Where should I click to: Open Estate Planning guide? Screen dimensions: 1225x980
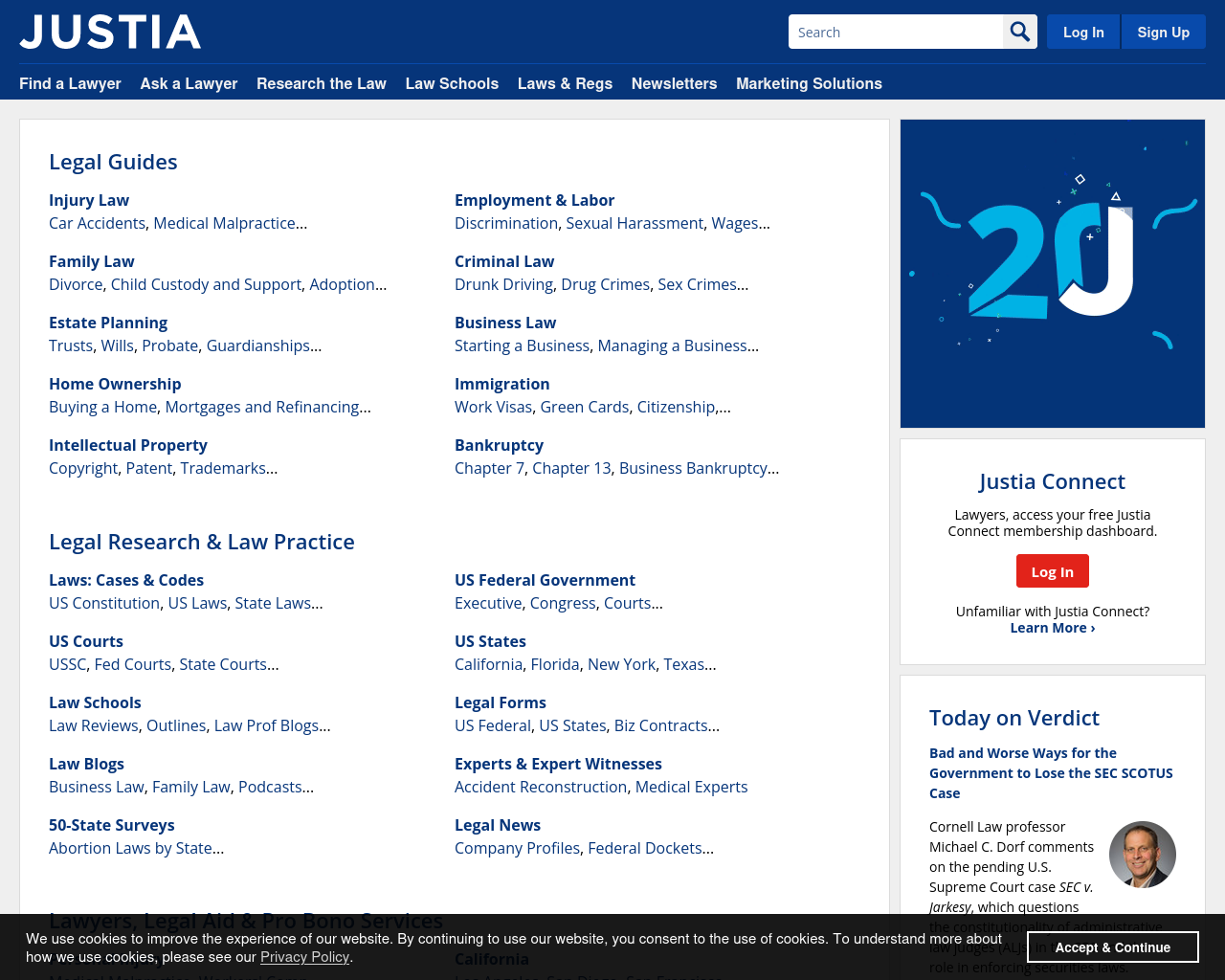(x=108, y=323)
